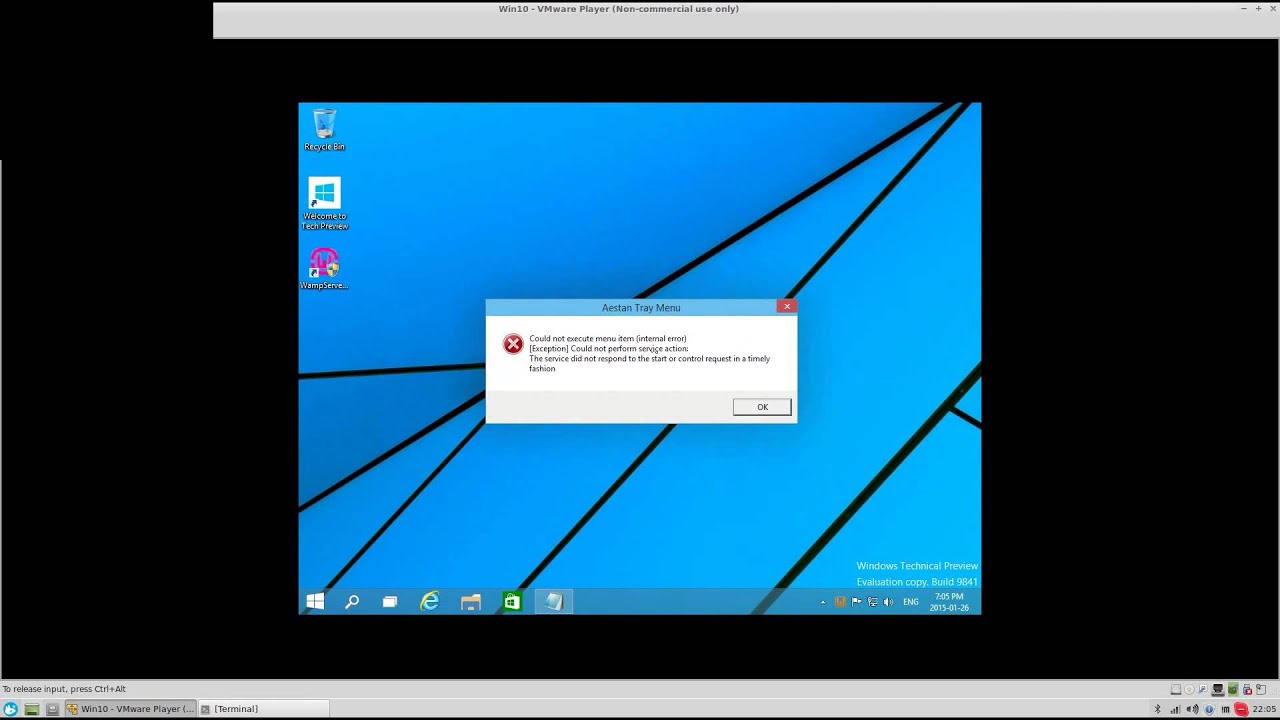Open Task View on the Windows taskbar
1280x720 pixels.
[390, 601]
